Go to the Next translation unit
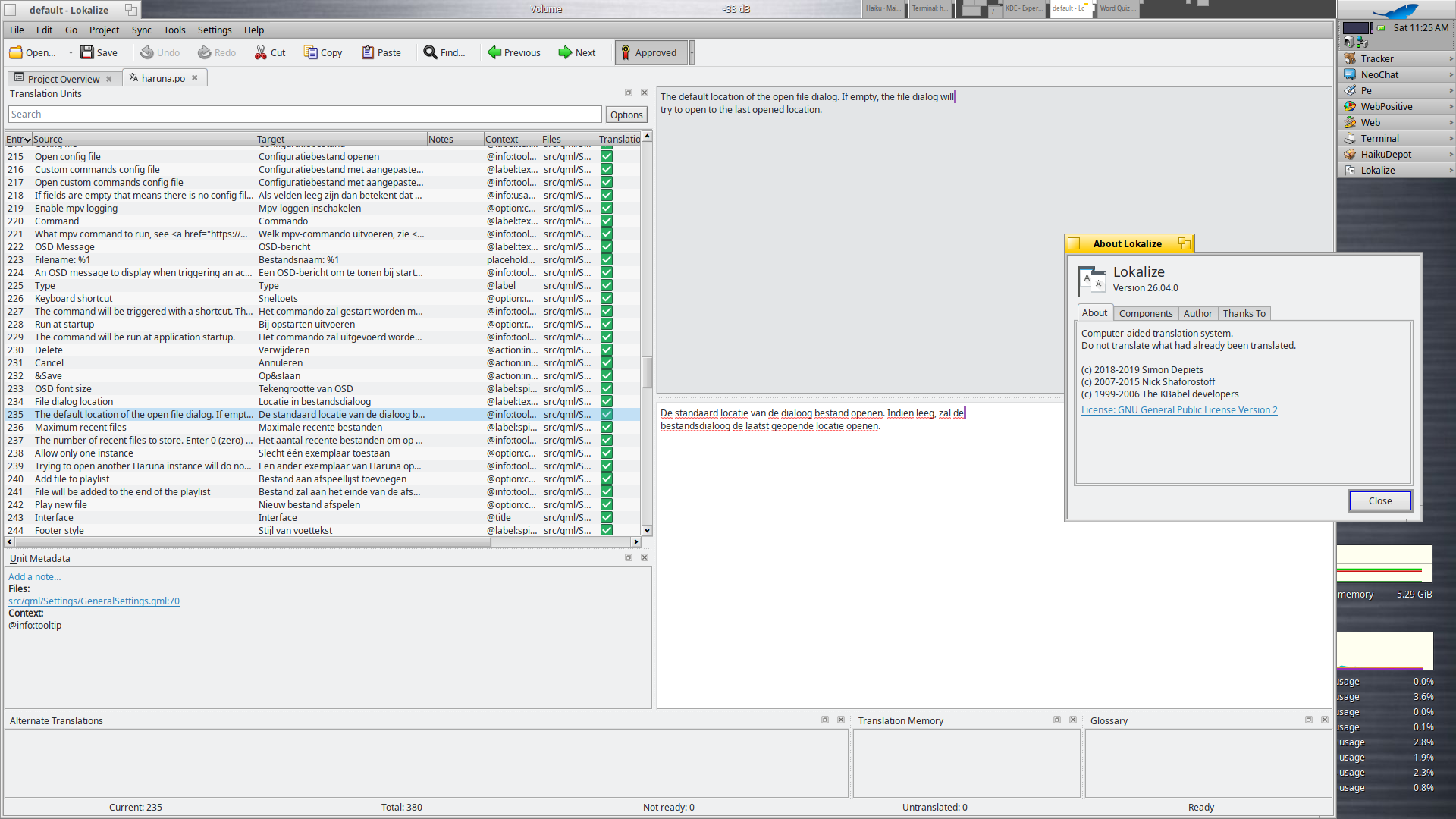Viewport: 1456px width, 819px height. pos(576,52)
